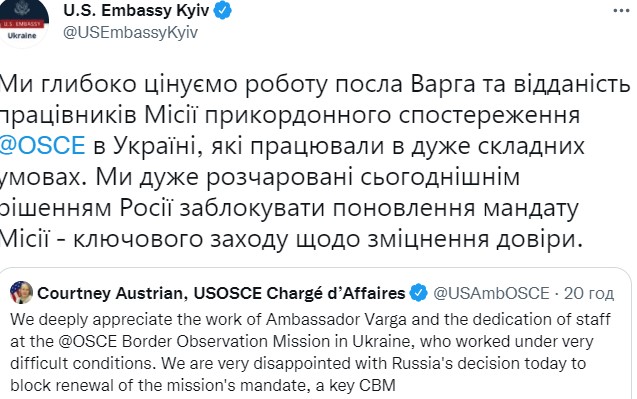
Task: Open the three-dot more options menu
Action: 621,11
